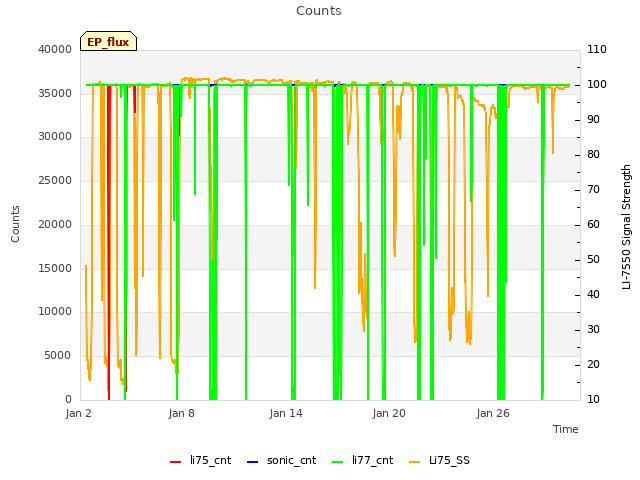Click the Jan 26 tick label
Viewport: 640px width, 480px height.
click(x=493, y=413)
